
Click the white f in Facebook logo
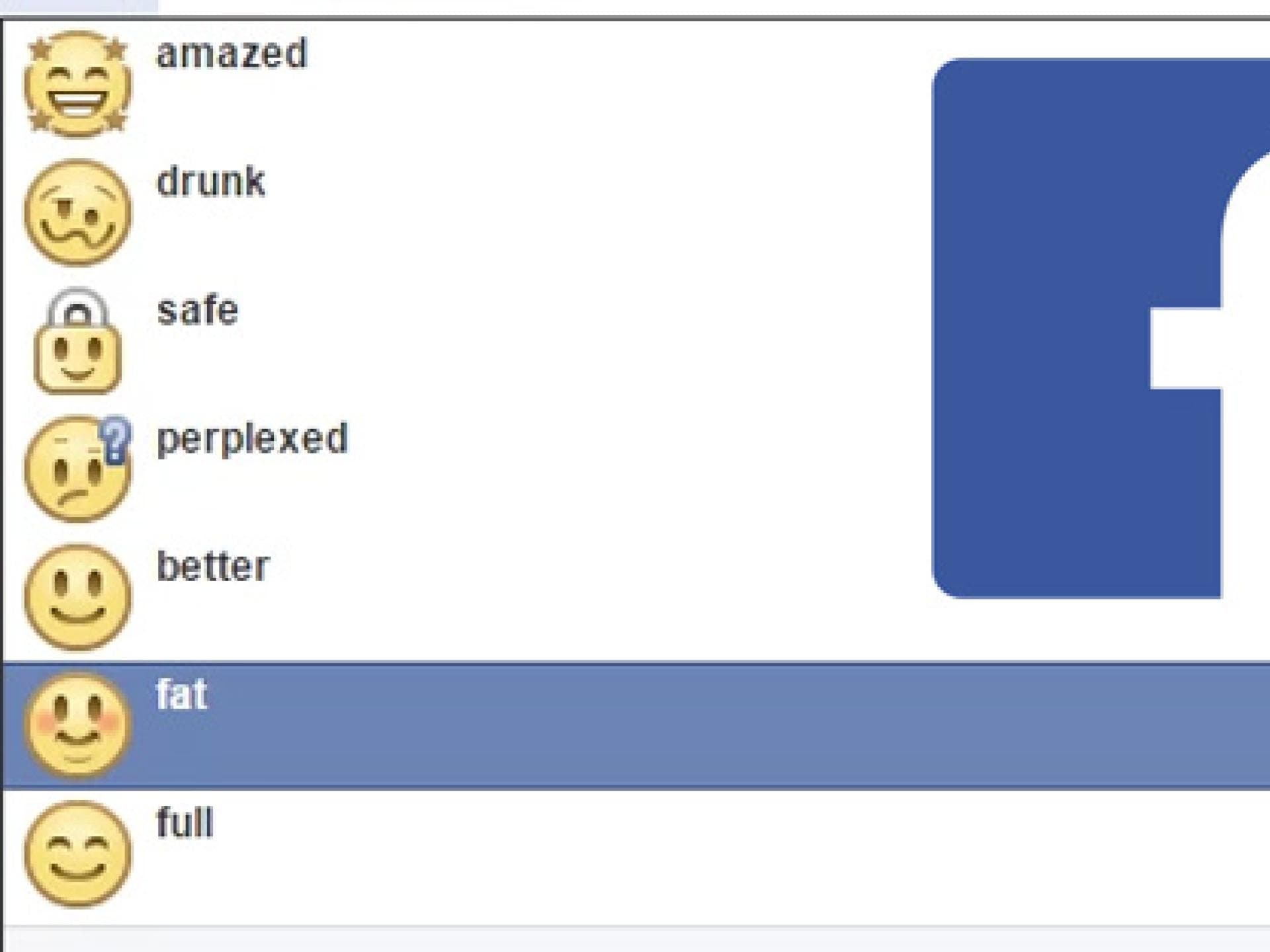point(1191,349)
